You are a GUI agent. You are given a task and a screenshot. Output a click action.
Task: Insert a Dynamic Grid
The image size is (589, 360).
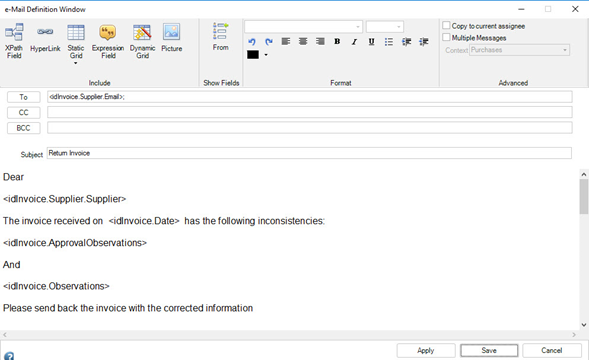pos(142,41)
